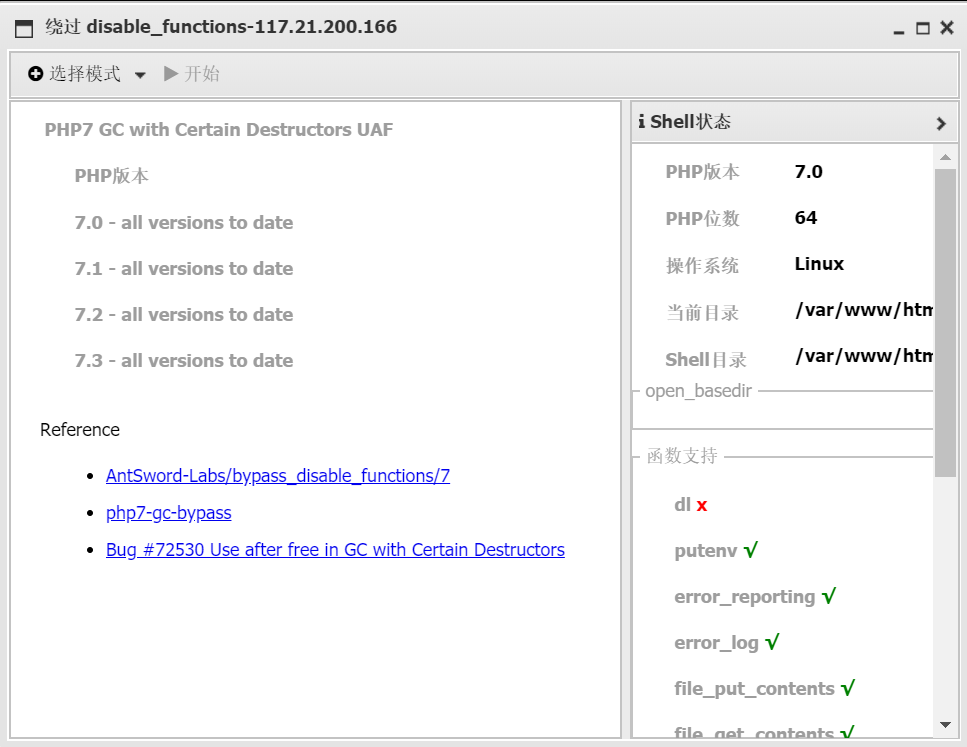Click the info icon beside Shell状态
Image resolution: width=967 pixels, height=747 pixels.
pos(642,122)
